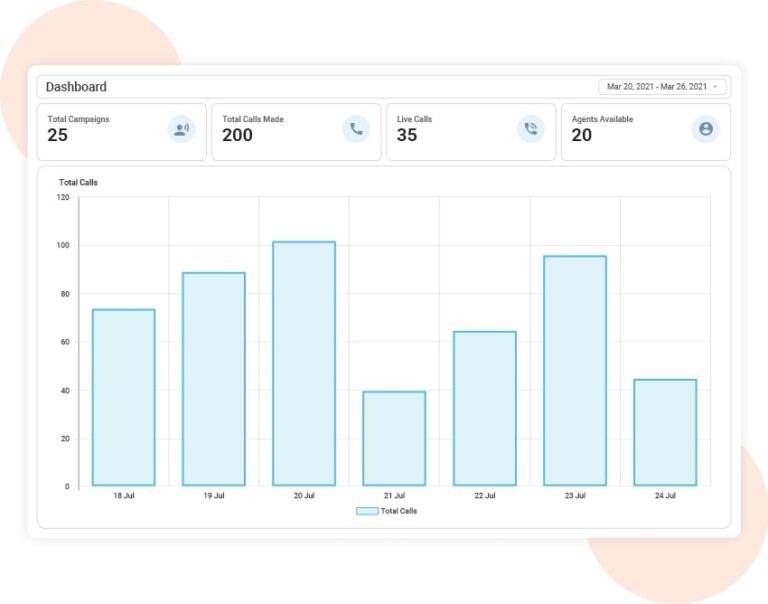Viewport: 768px width, 604px height.
Task: Toggle the Total Calls legend swatch
Action: (x=367, y=511)
